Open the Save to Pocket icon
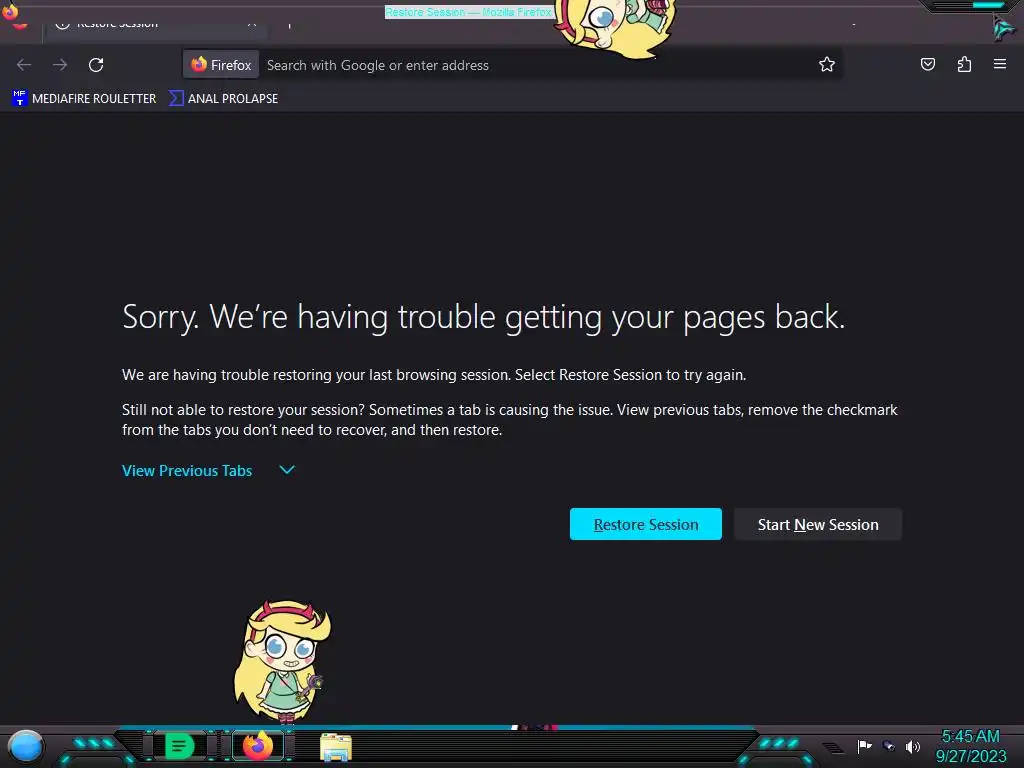 (927, 64)
